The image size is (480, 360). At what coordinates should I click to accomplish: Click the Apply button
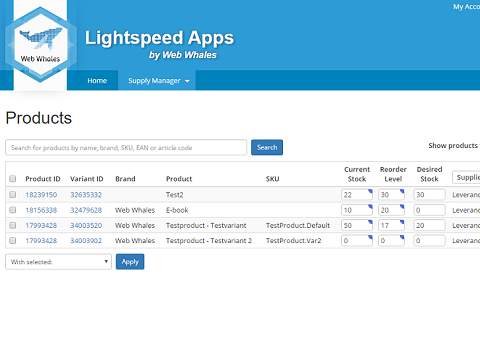click(130, 262)
